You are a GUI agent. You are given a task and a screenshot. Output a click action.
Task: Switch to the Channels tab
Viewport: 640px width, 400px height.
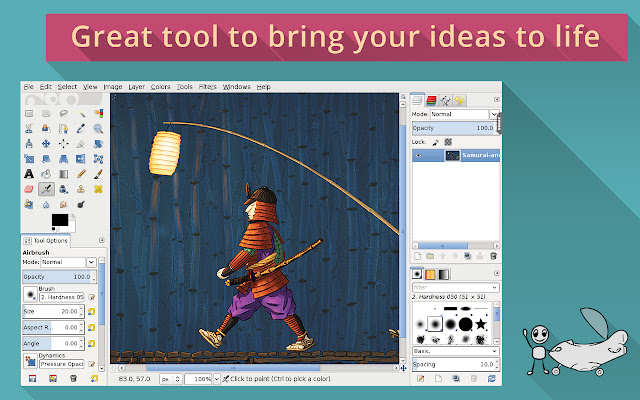point(431,100)
